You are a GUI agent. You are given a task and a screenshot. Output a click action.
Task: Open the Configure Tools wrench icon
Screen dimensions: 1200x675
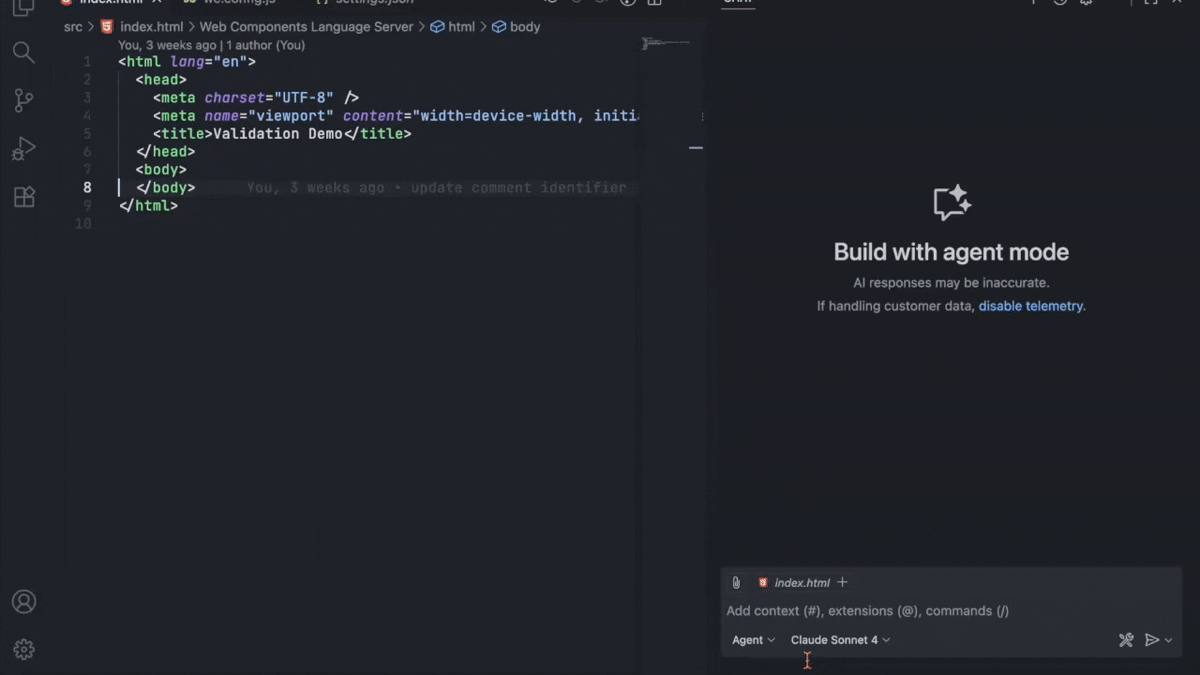coord(1126,640)
